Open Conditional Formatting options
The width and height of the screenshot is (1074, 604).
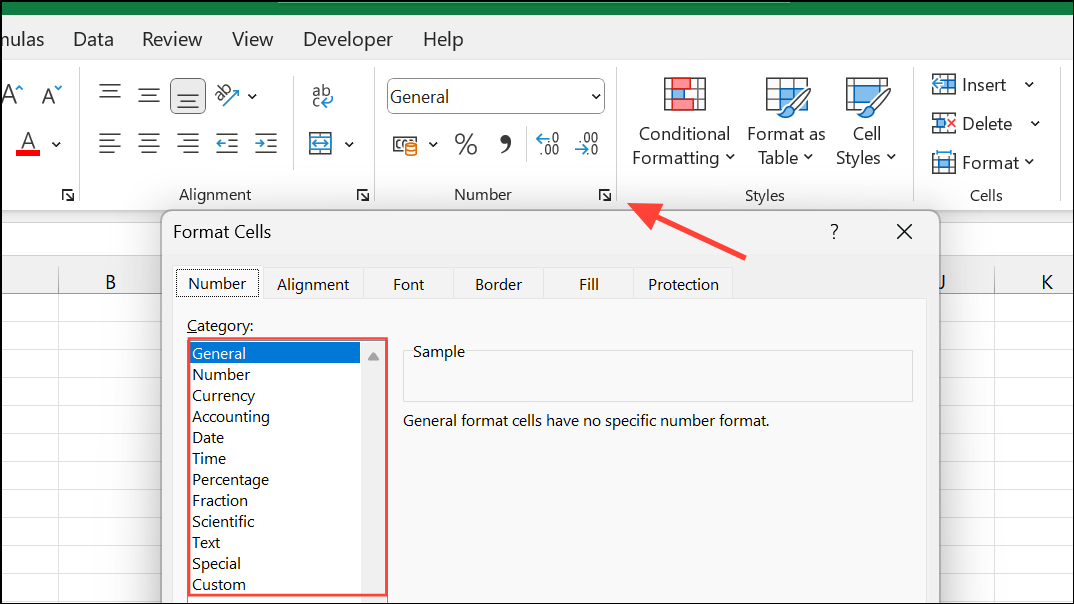click(683, 120)
